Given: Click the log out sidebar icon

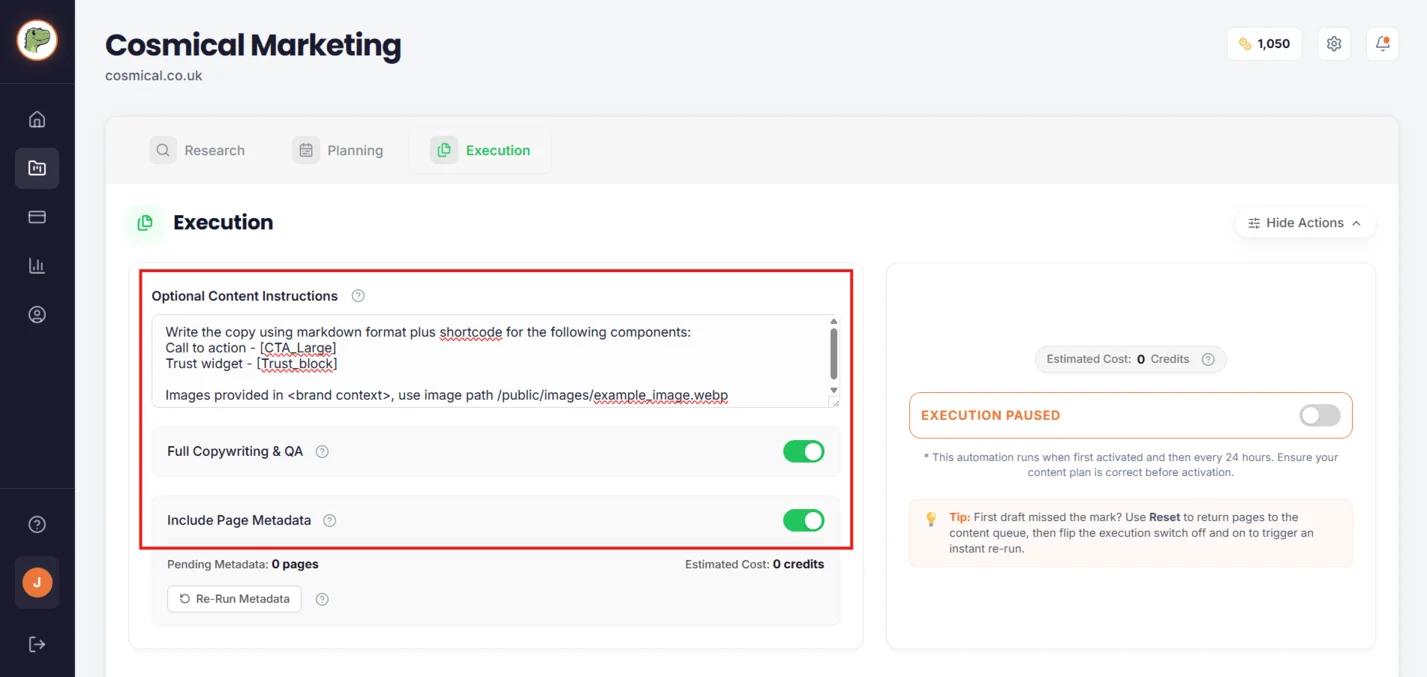Looking at the screenshot, I should click(37, 644).
